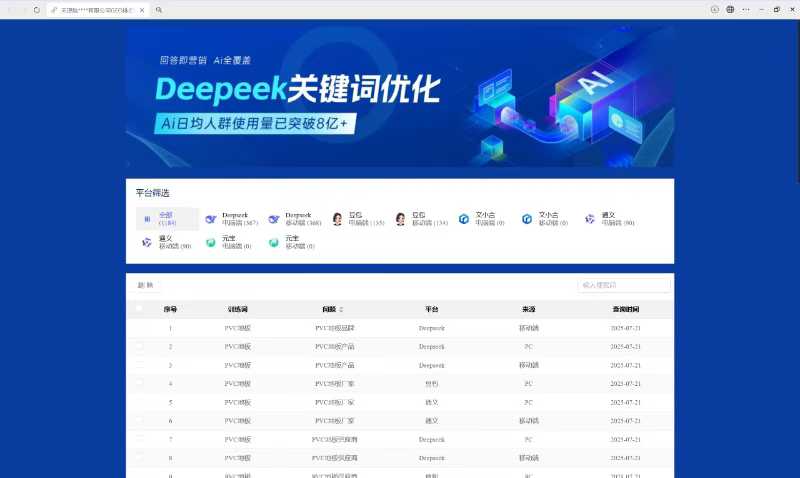Click the 通义 platform cell in row 5

pyautogui.click(x=432, y=402)
